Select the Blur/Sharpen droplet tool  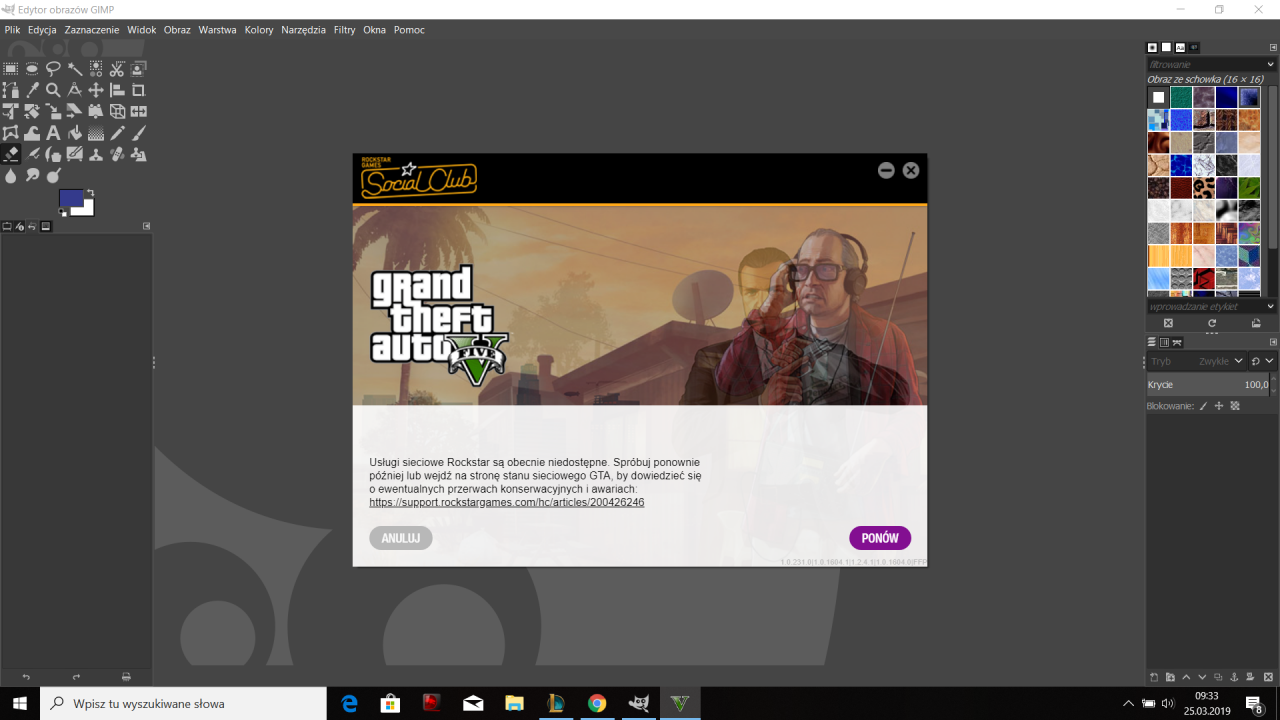[10, 176]
